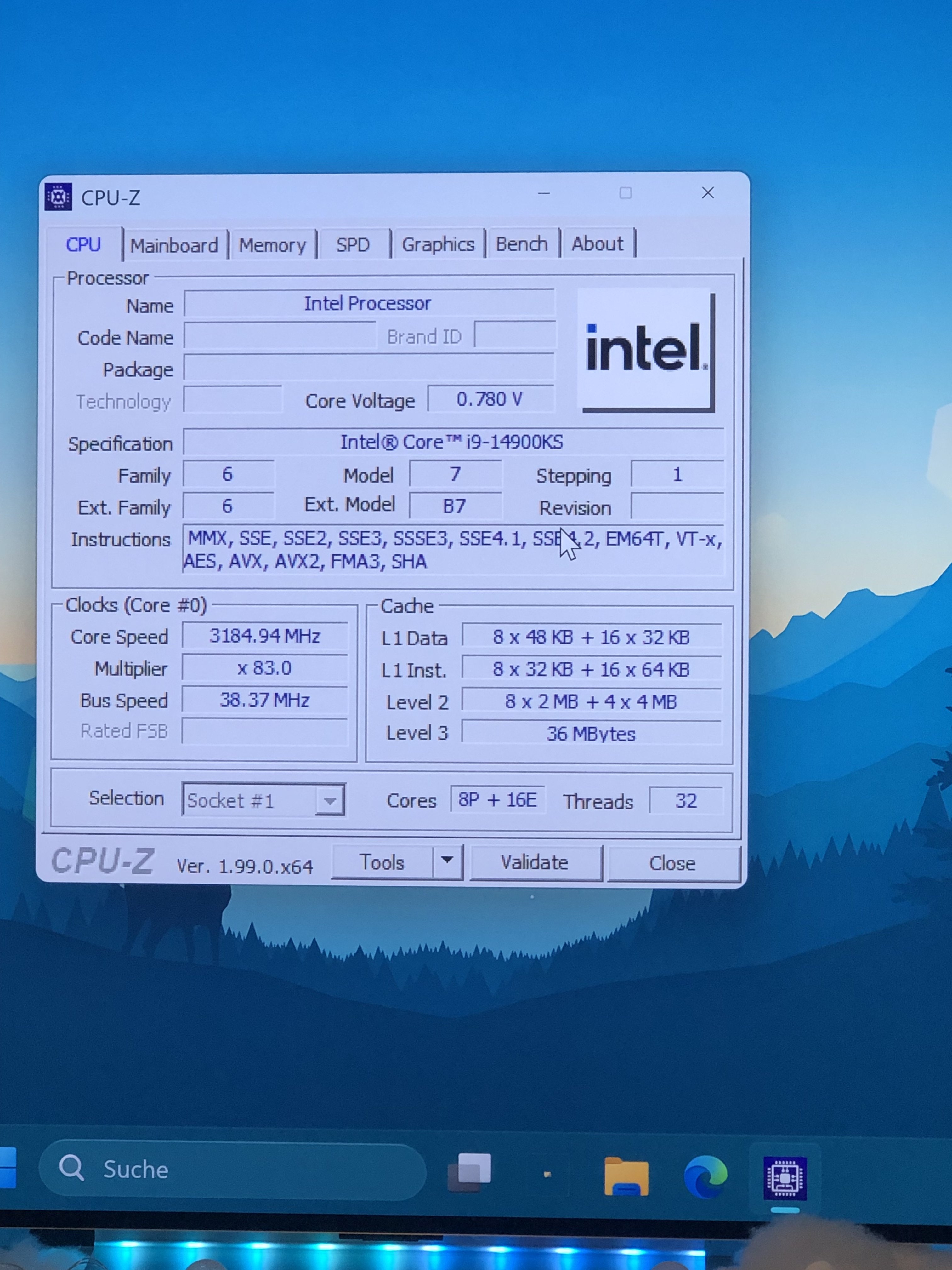Launch Microsoft Edge from the taskbar

point(705,1176)
